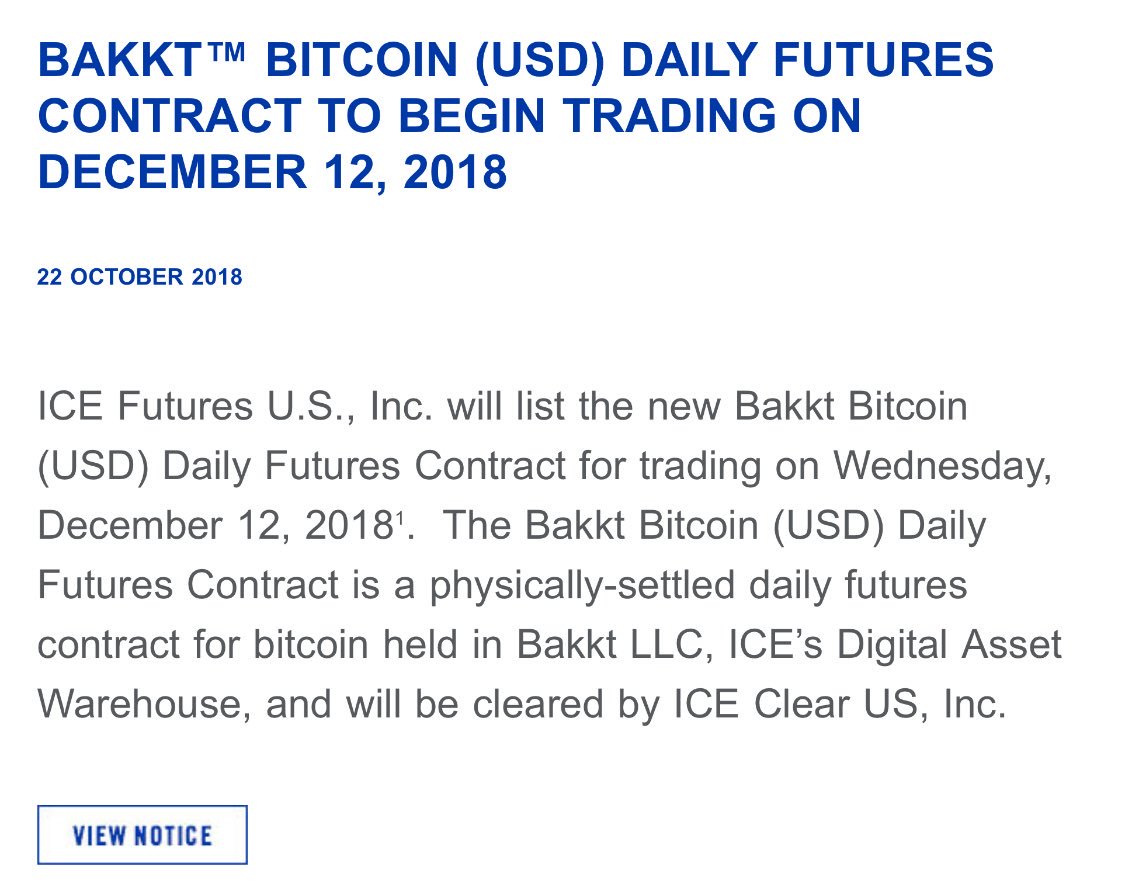Click ICE Clear US, Inc. text

840,704
